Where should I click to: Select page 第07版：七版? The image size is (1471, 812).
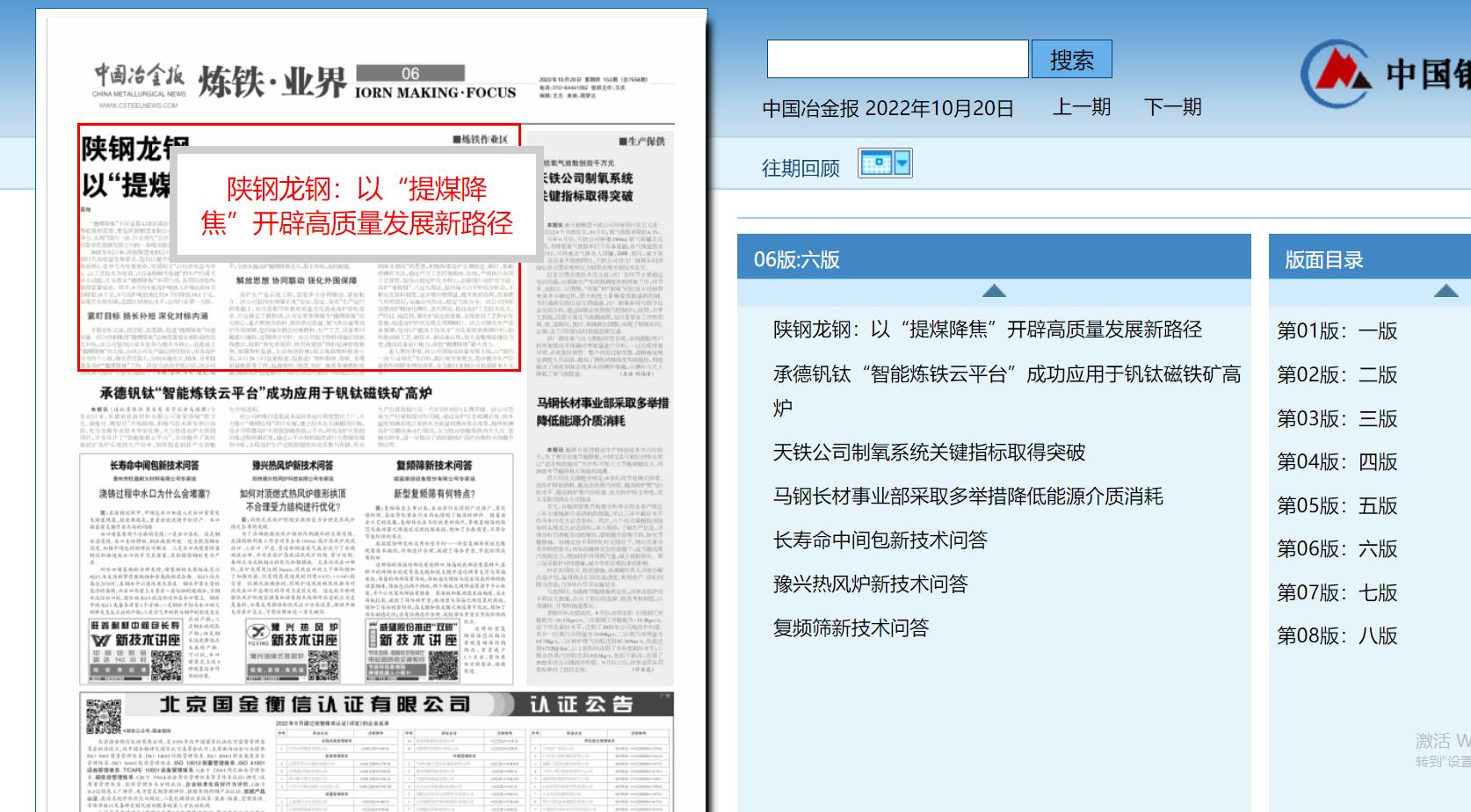coord(1337,592)
